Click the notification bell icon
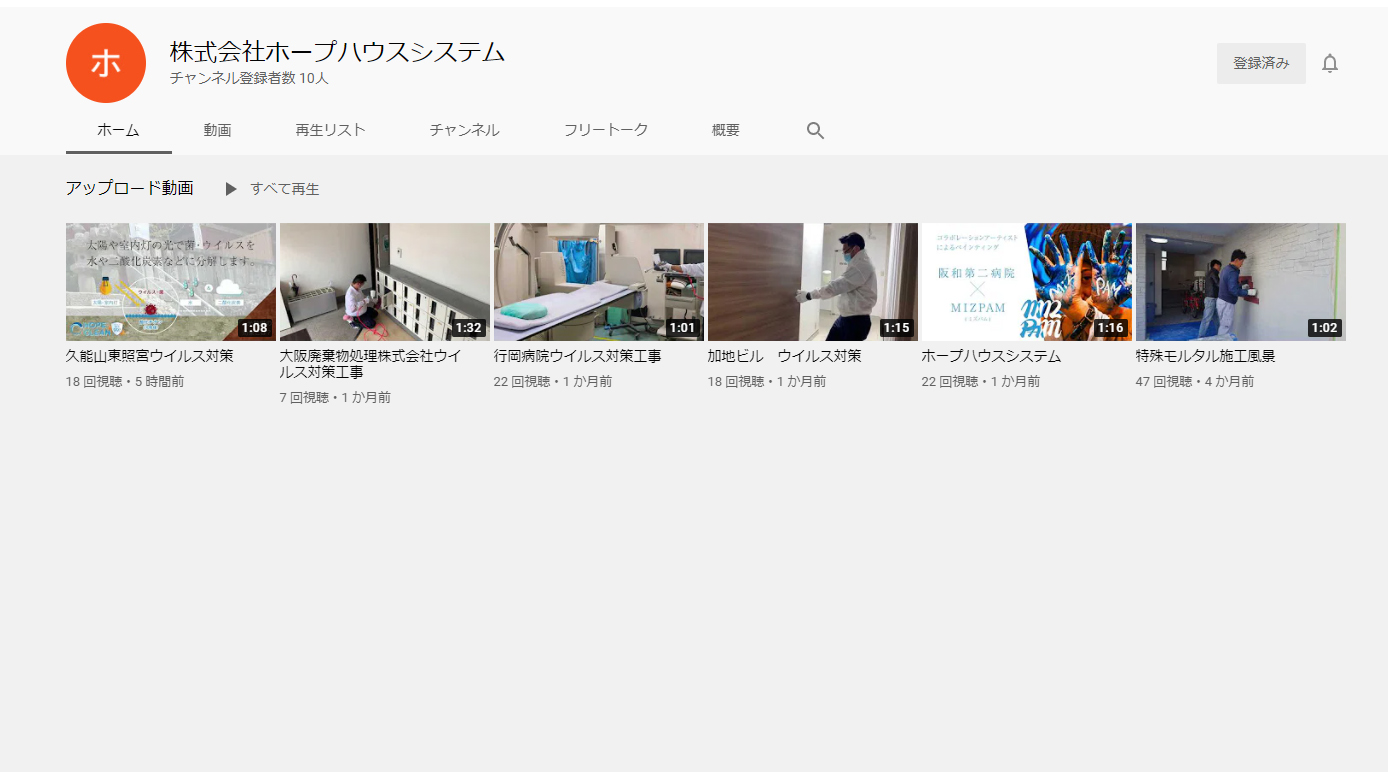1388x772 pixels. point(1329,64)
